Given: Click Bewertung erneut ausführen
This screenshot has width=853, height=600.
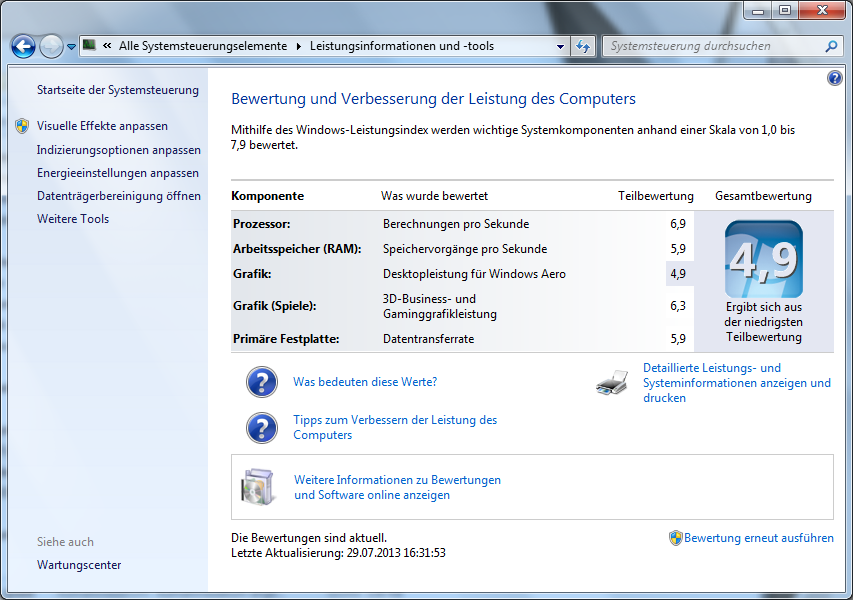Looking at the screenshot, I should pos(758,538).
